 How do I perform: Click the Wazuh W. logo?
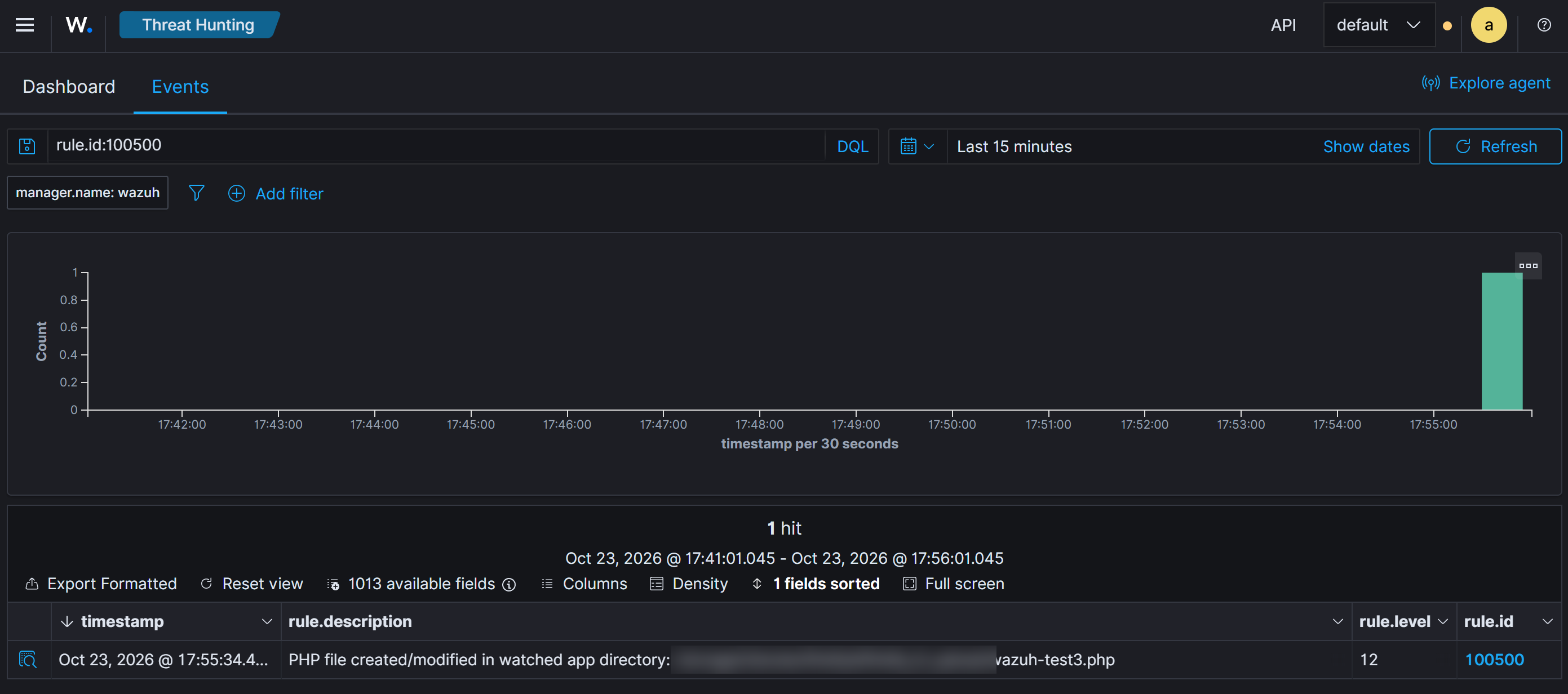pos(78,25)
